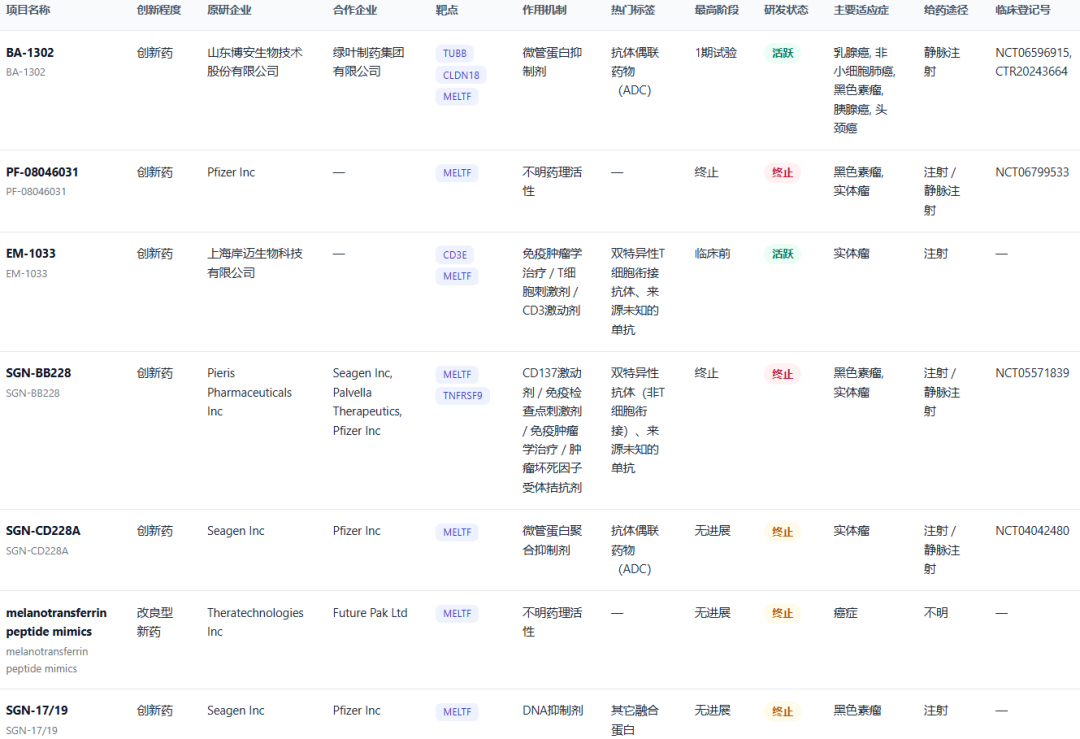
Task: Select Pfizer Inc originator in PF-08046031 row
Action: (x=231, y=172)
